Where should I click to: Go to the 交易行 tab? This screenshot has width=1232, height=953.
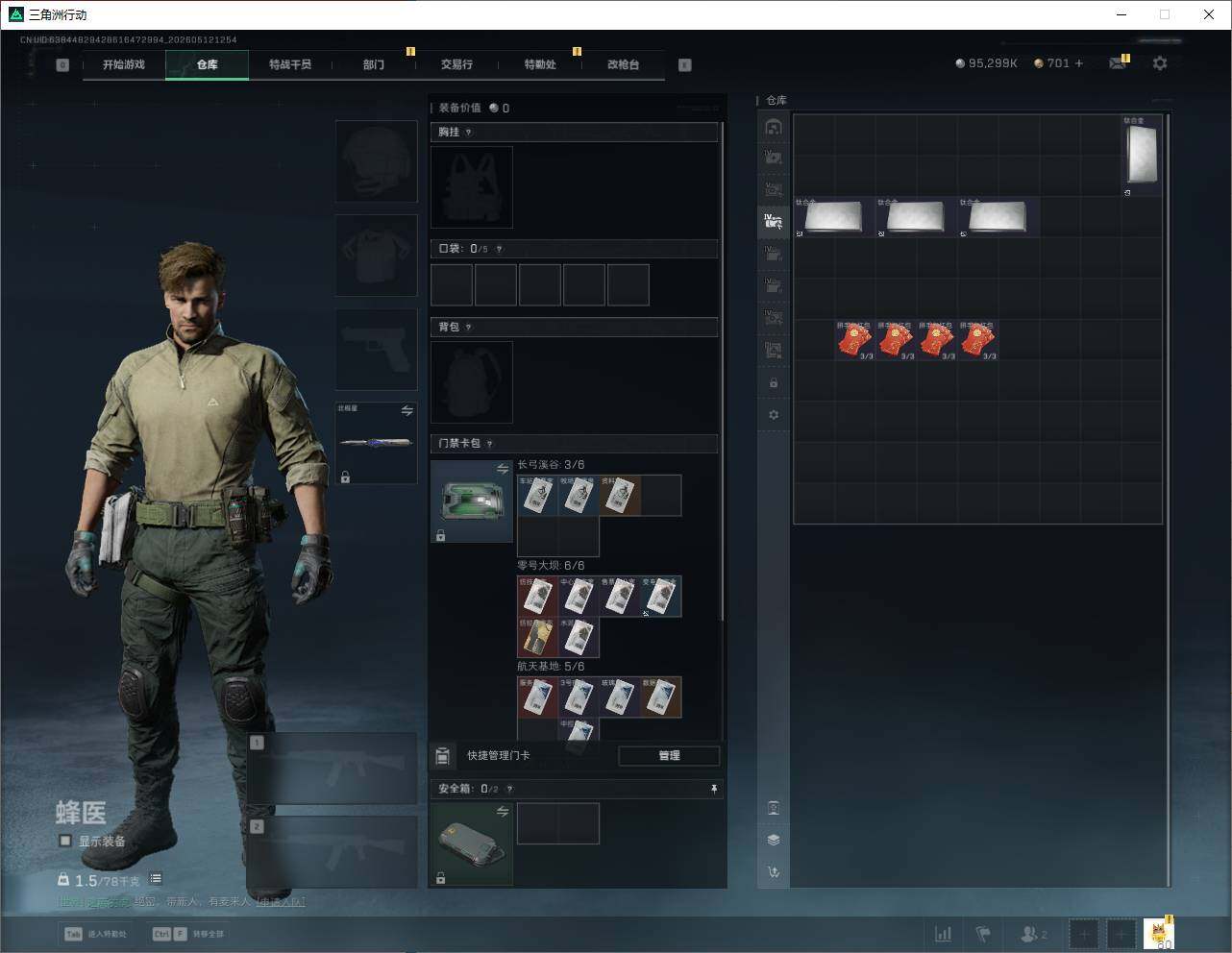456,64
